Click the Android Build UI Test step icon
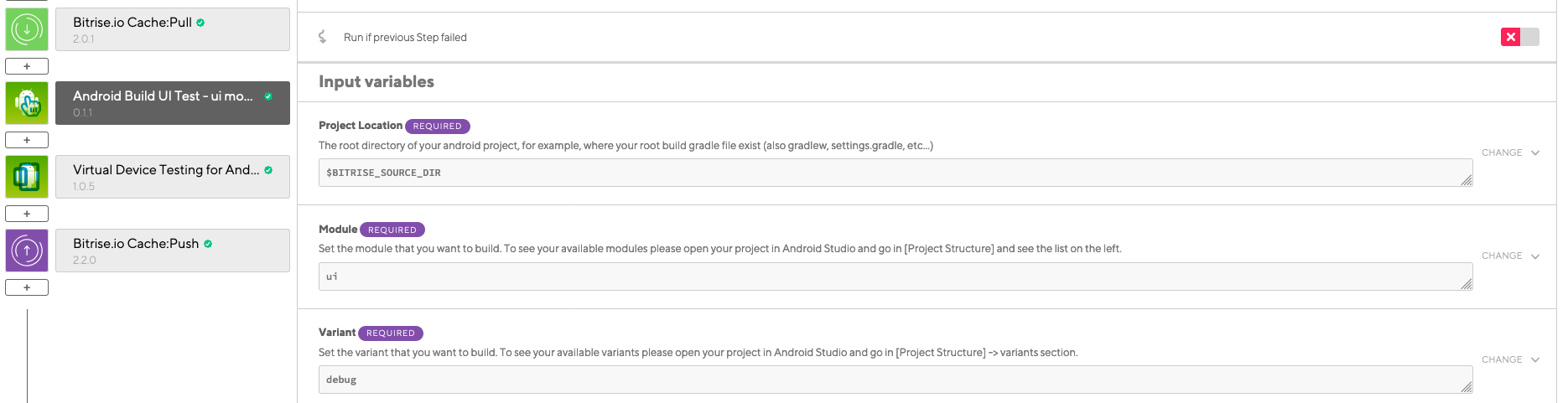The image size is (1568, 403). point(27,103)
